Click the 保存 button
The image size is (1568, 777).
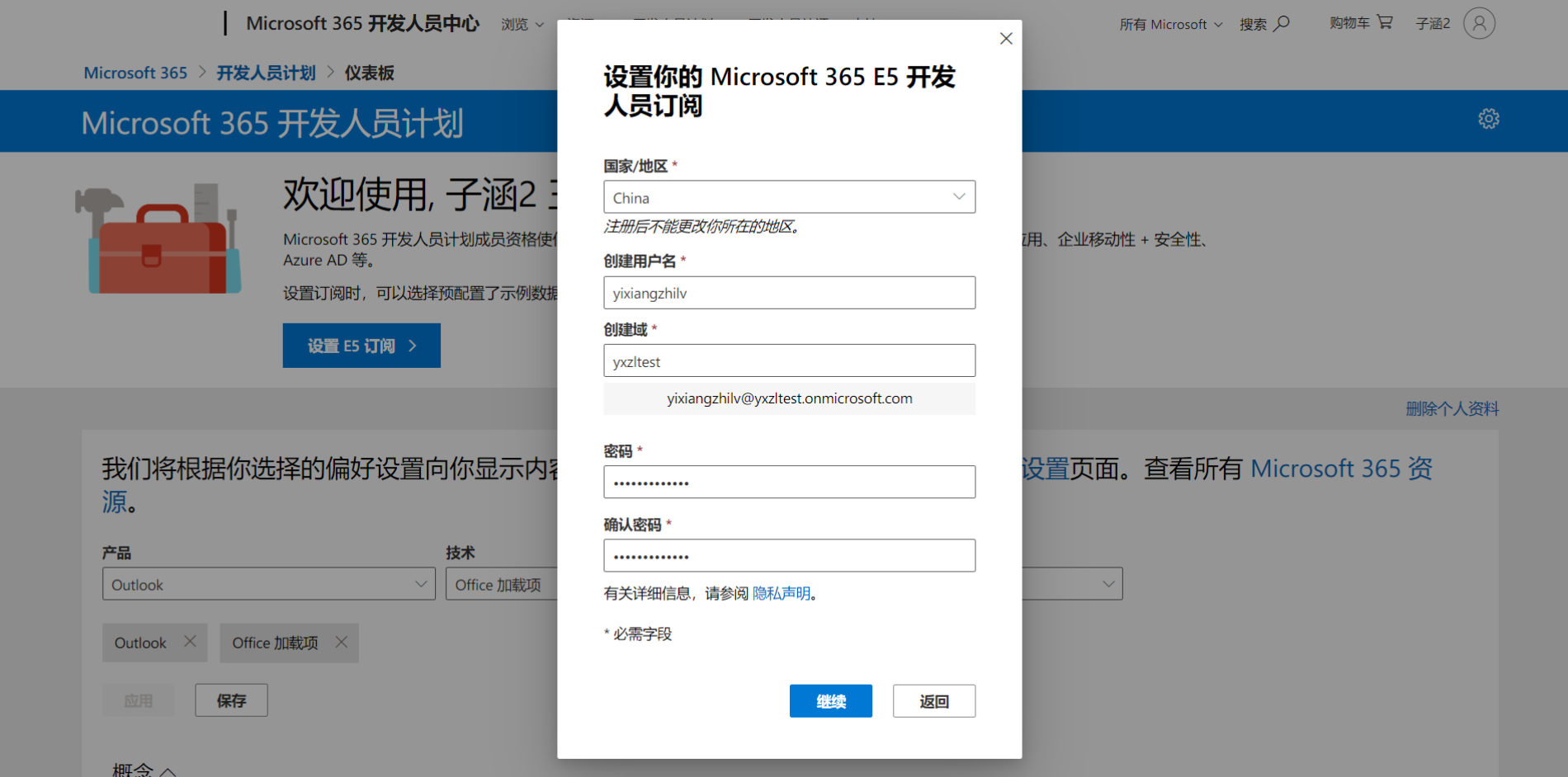[x=231, y=700]
